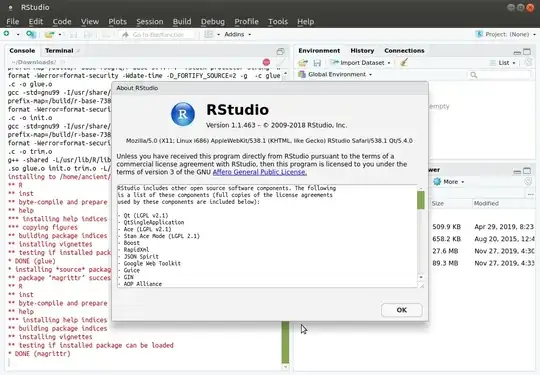
Task: Open the Addins dropdown
Action: pos(238,34)
